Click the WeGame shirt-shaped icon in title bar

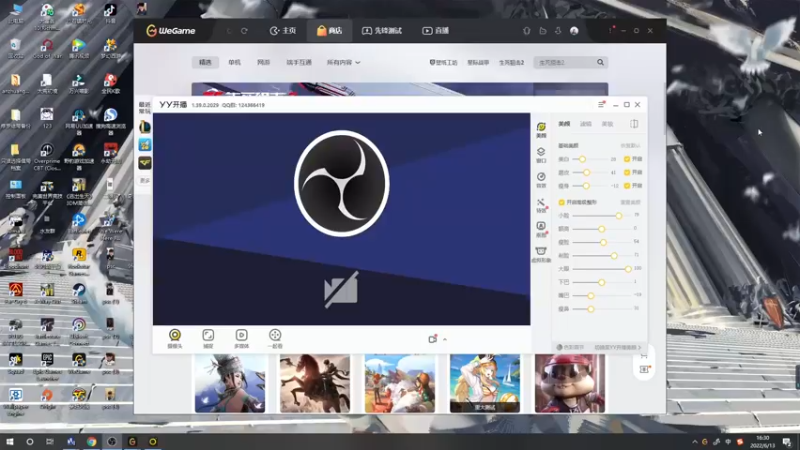[x=527, y=31]
